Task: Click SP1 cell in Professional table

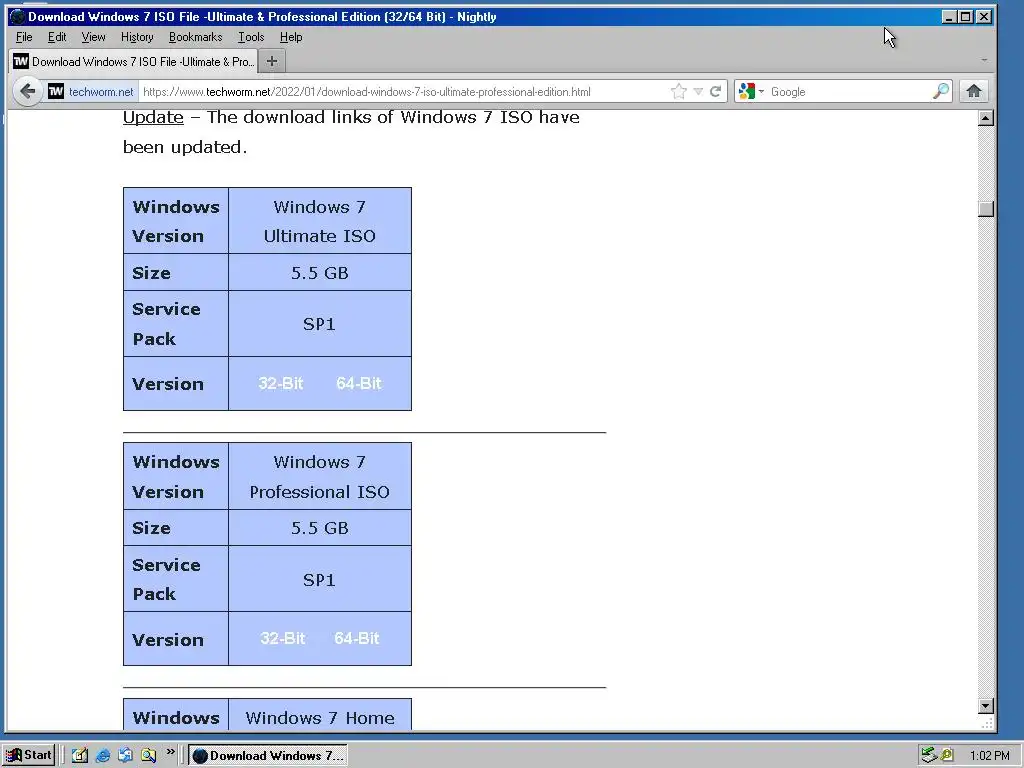Action: click(x=320, y=579)
